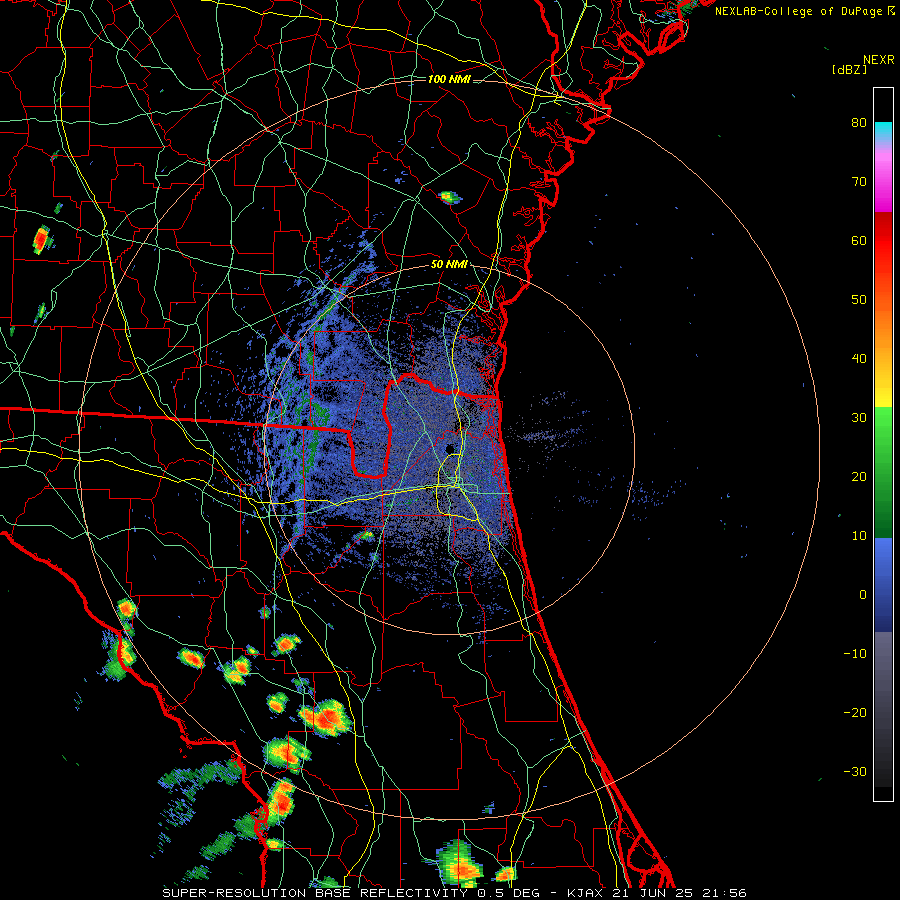Click the 20 value on dBZ scale
Image resolution: width=900 pixels, height=900 pixels.
[x=859, y=477]
